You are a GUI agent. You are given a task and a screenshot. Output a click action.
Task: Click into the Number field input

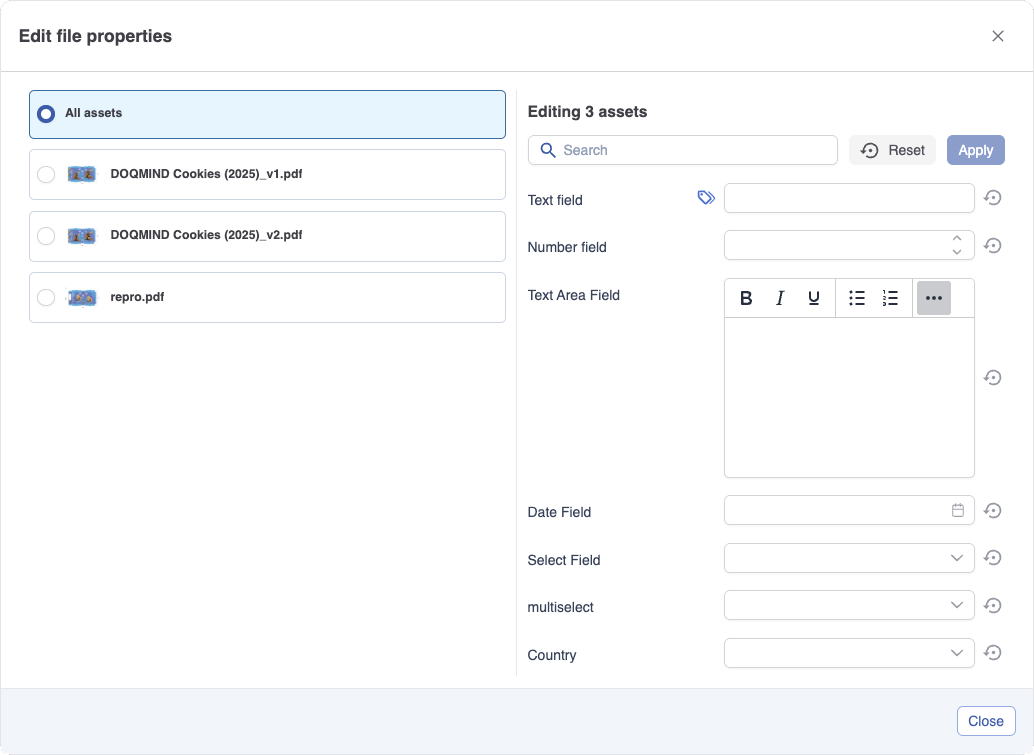[x=849, y=245]
